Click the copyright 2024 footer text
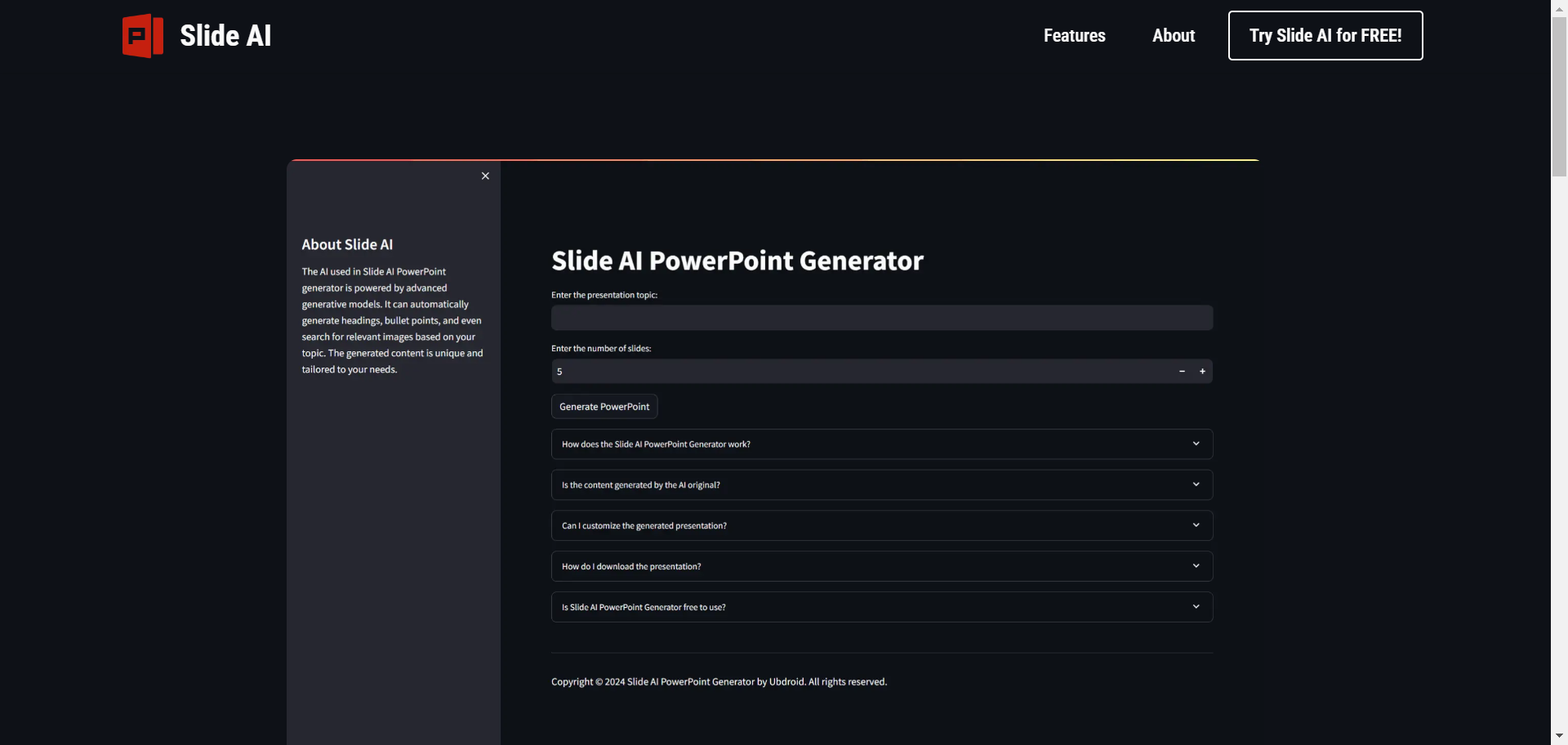This screenshot has width=1568, height=745. 719,682
